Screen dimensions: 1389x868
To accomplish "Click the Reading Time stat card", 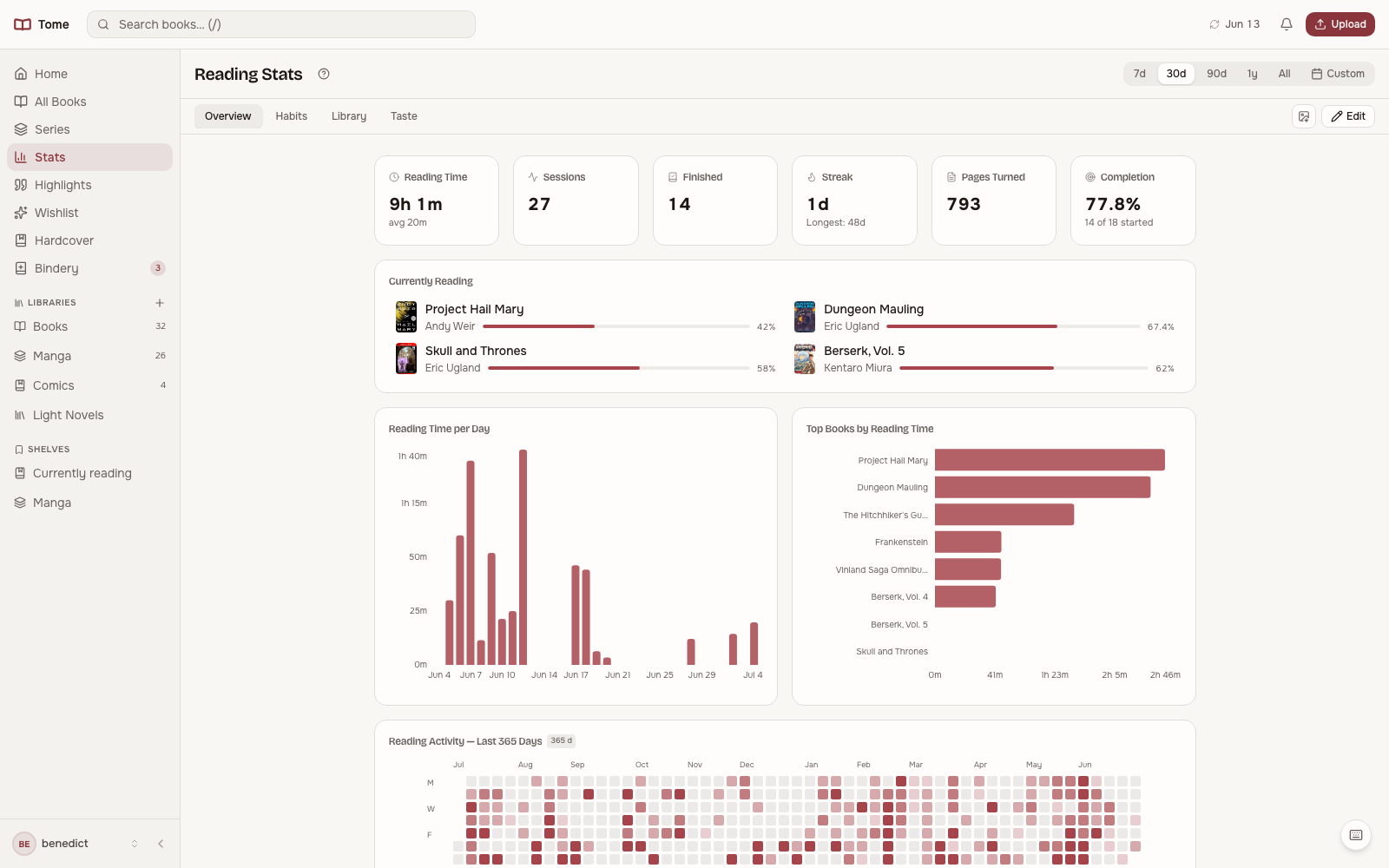I will [x=437, y=201].
